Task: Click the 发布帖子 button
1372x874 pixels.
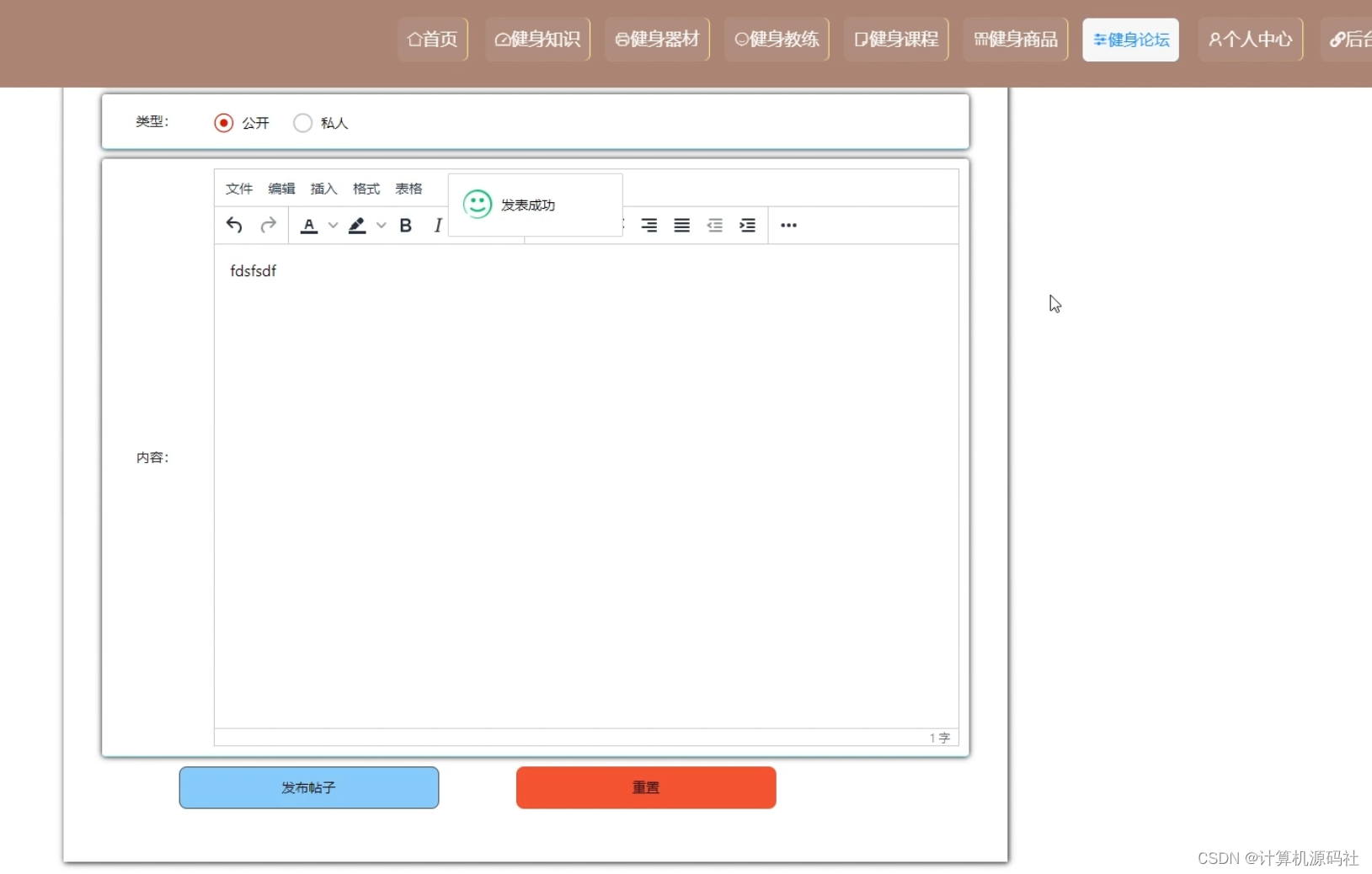Action: 309,787
